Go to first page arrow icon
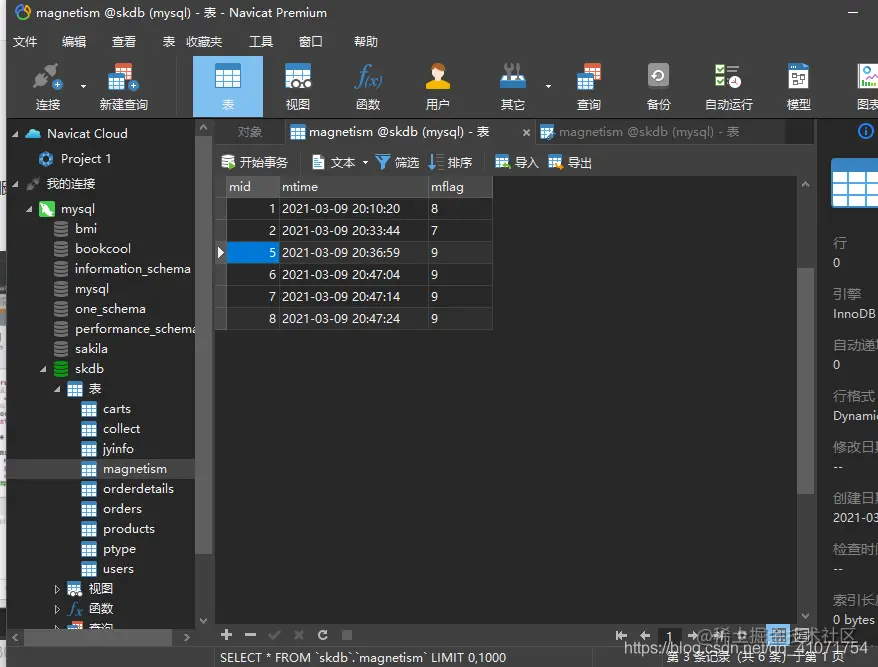This screenshot has height=667, width=878. [621, 635]
